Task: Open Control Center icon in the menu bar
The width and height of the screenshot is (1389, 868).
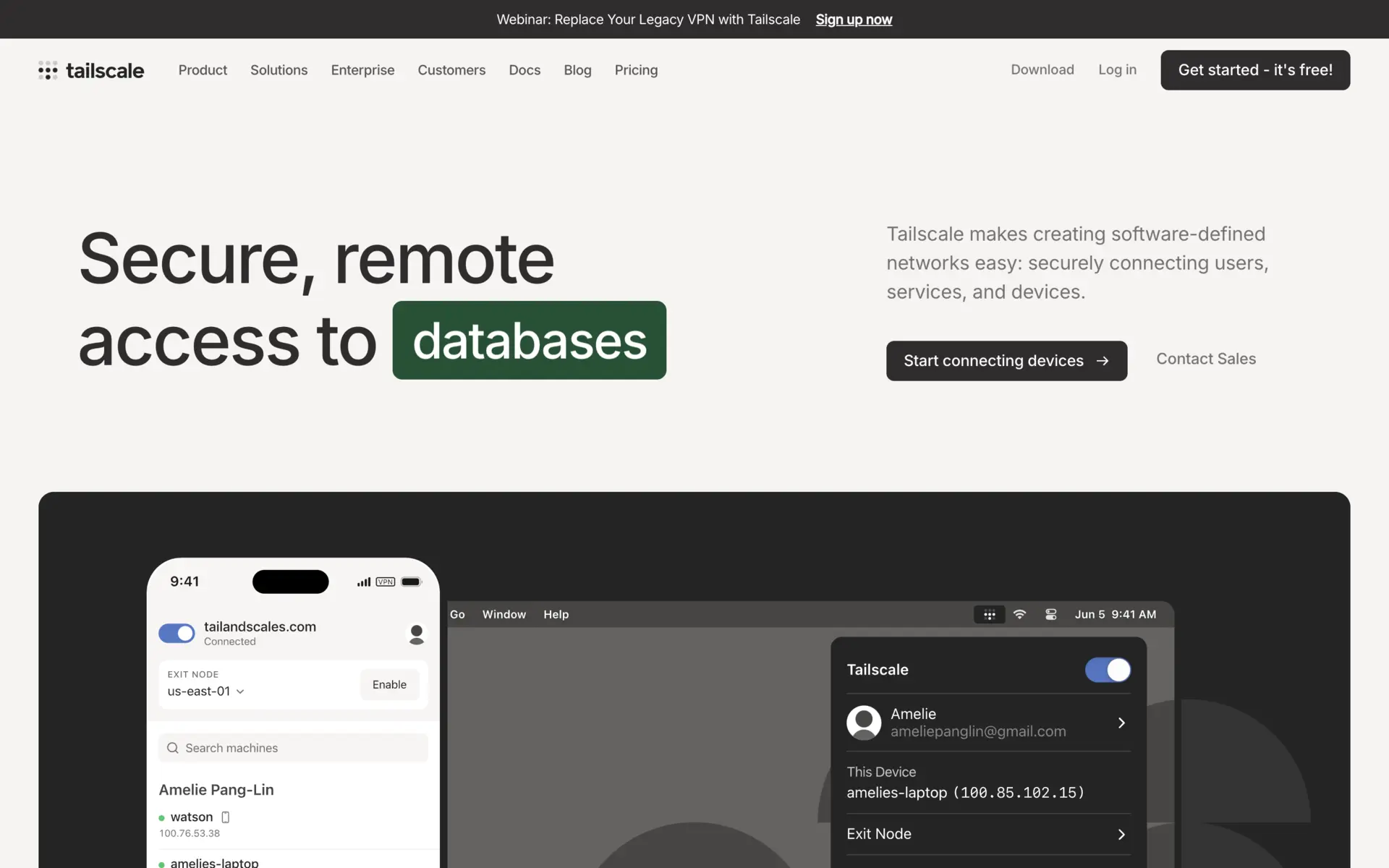Action: (1051, 615)
